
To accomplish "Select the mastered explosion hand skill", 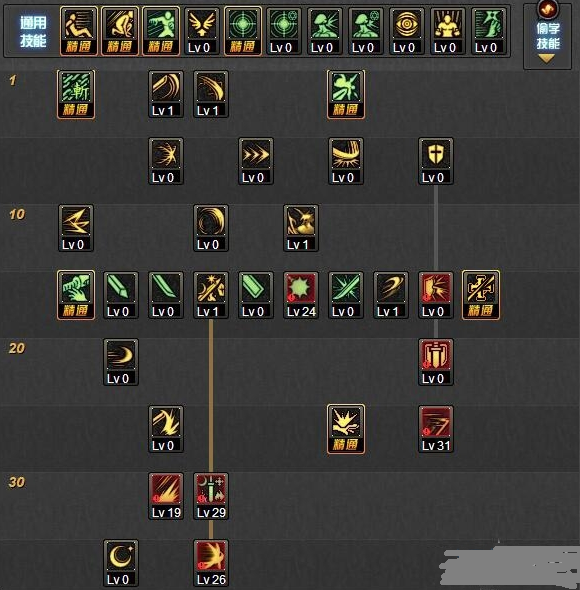I will click(346, 429).
